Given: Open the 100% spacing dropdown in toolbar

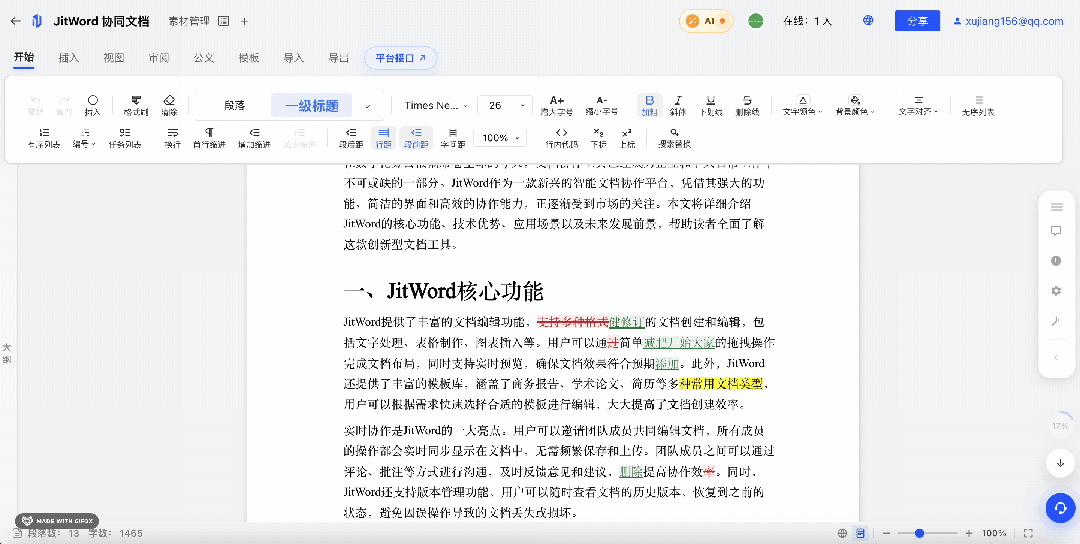Looking at the screenshot, I should click(x=500, y=138).
